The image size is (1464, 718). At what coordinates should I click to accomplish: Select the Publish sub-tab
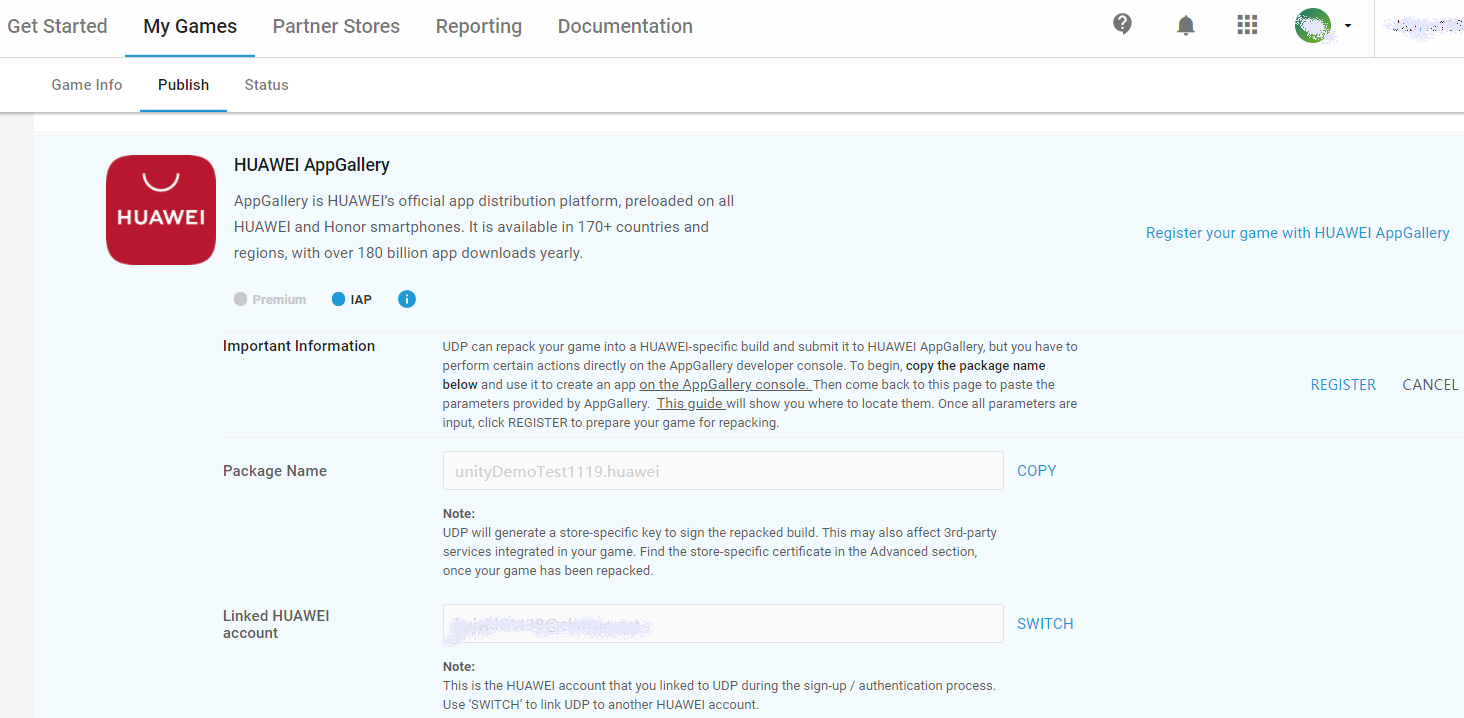tap(183, 85)
